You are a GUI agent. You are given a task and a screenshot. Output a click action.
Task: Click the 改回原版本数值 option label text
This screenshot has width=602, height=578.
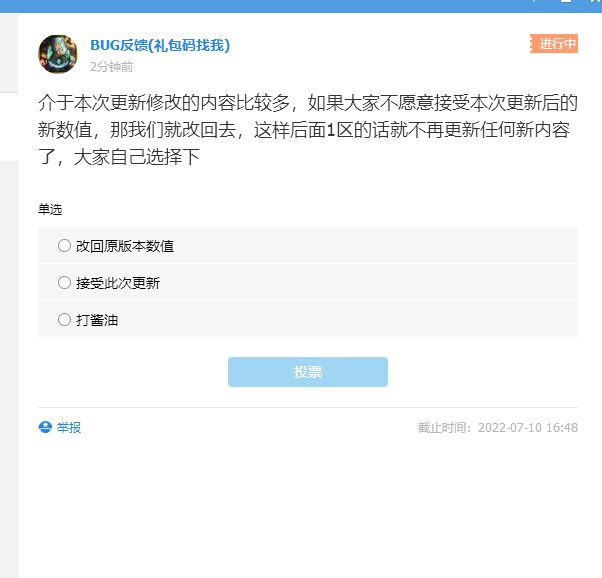(125, 246)
